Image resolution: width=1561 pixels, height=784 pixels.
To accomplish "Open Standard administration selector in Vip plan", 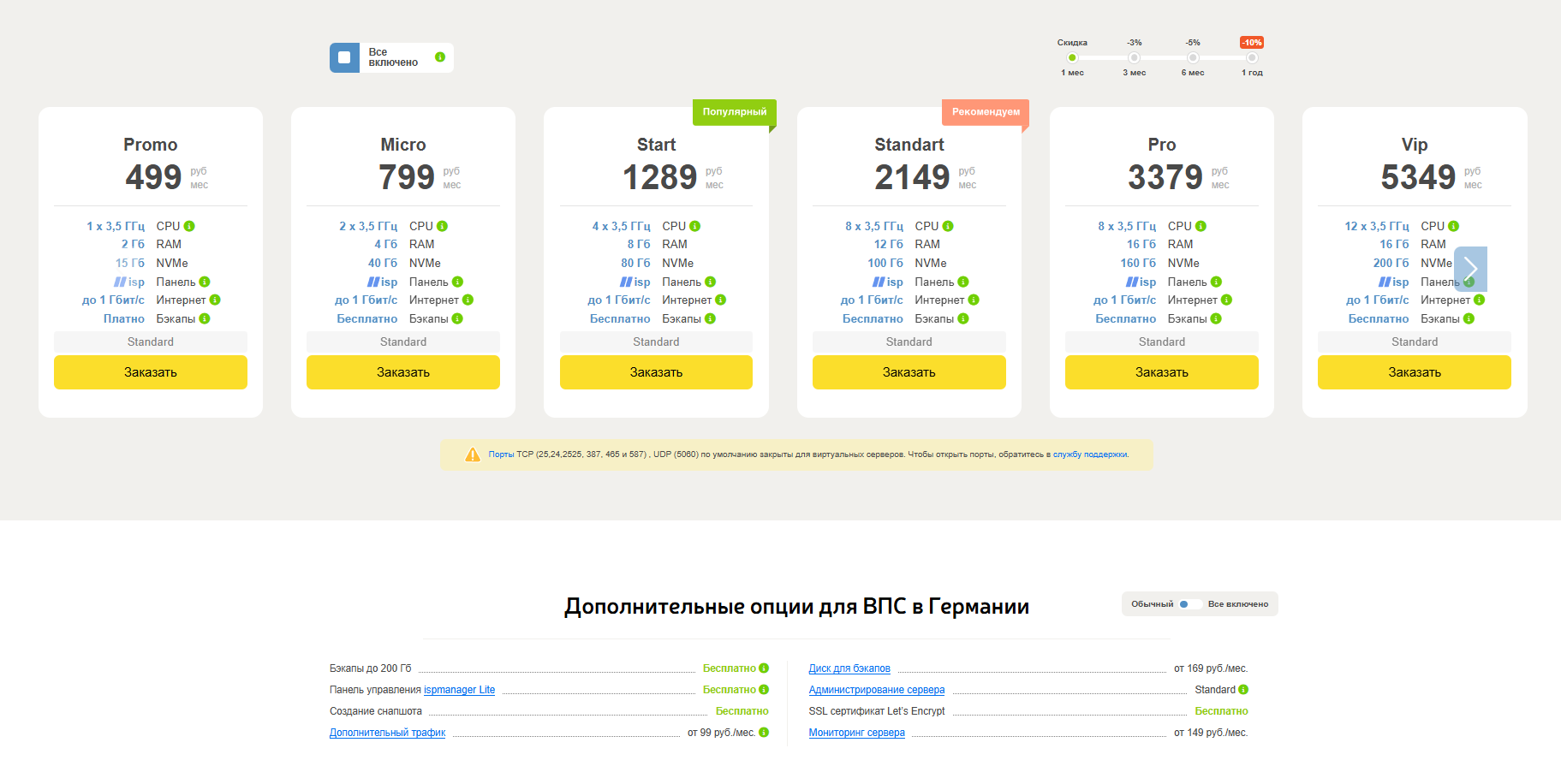I will 1414,342.
